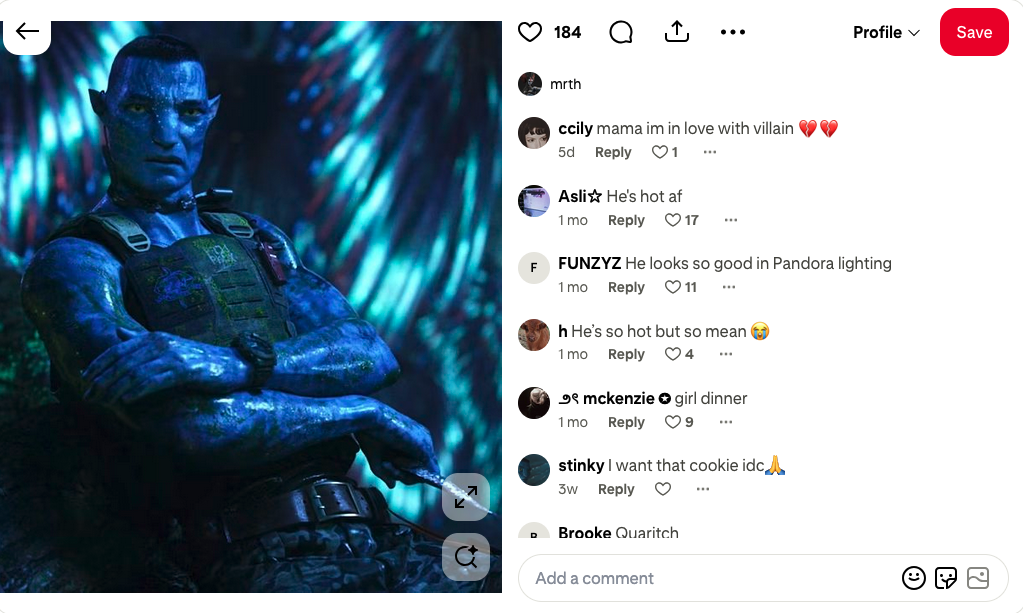Expand the Profile board dropdown

pos(886,33)
